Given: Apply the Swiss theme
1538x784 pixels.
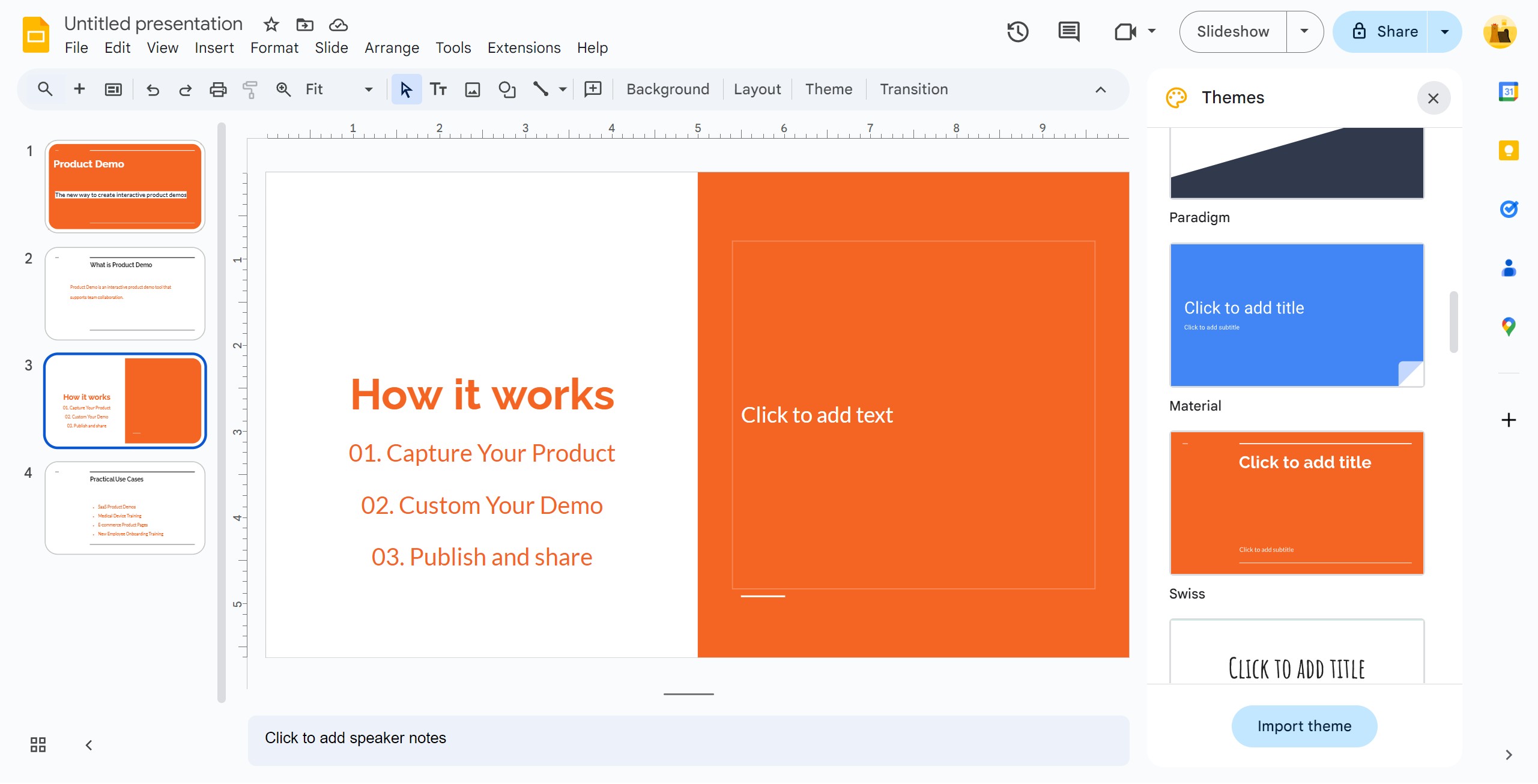Looking at the screenshot, I should pyautogui.click(x=1297, y=503).
